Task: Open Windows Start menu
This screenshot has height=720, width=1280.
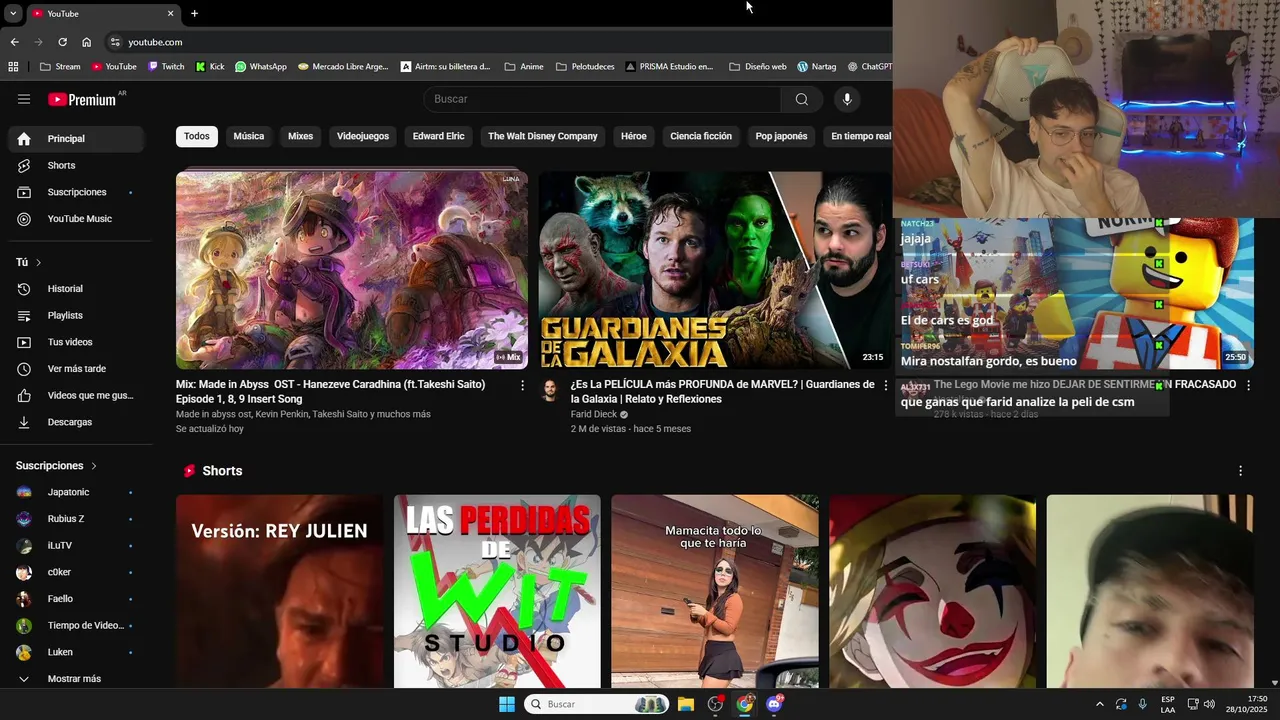Action: 507,704
